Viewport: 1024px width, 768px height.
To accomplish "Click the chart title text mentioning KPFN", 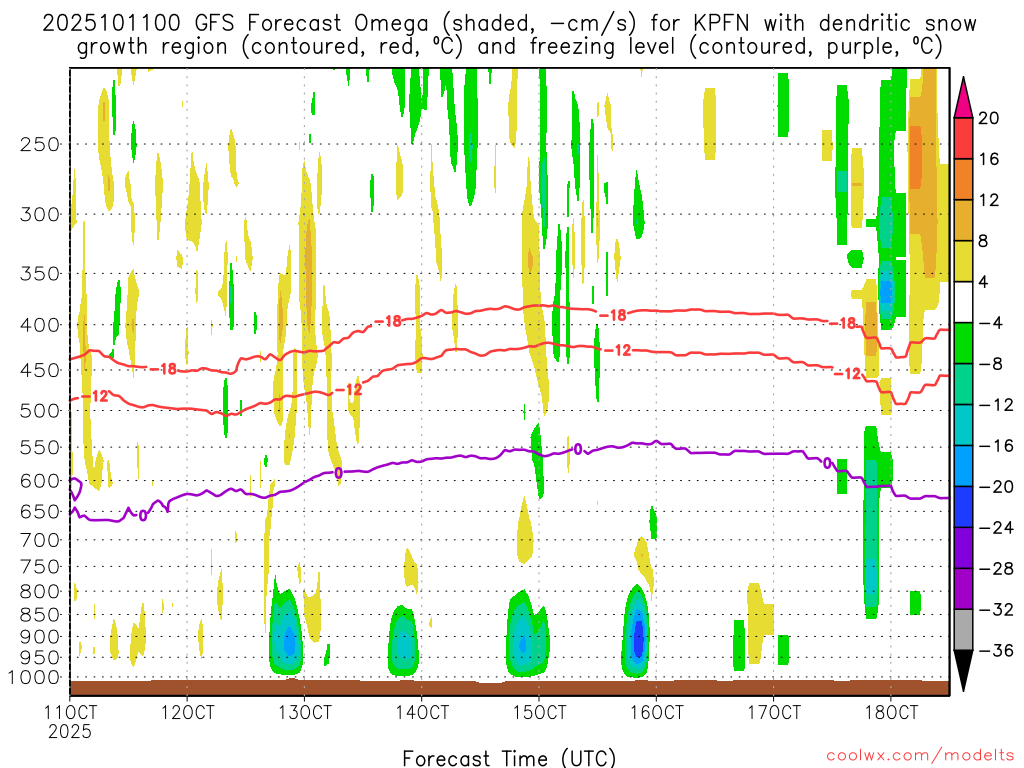I will (510, 24).
